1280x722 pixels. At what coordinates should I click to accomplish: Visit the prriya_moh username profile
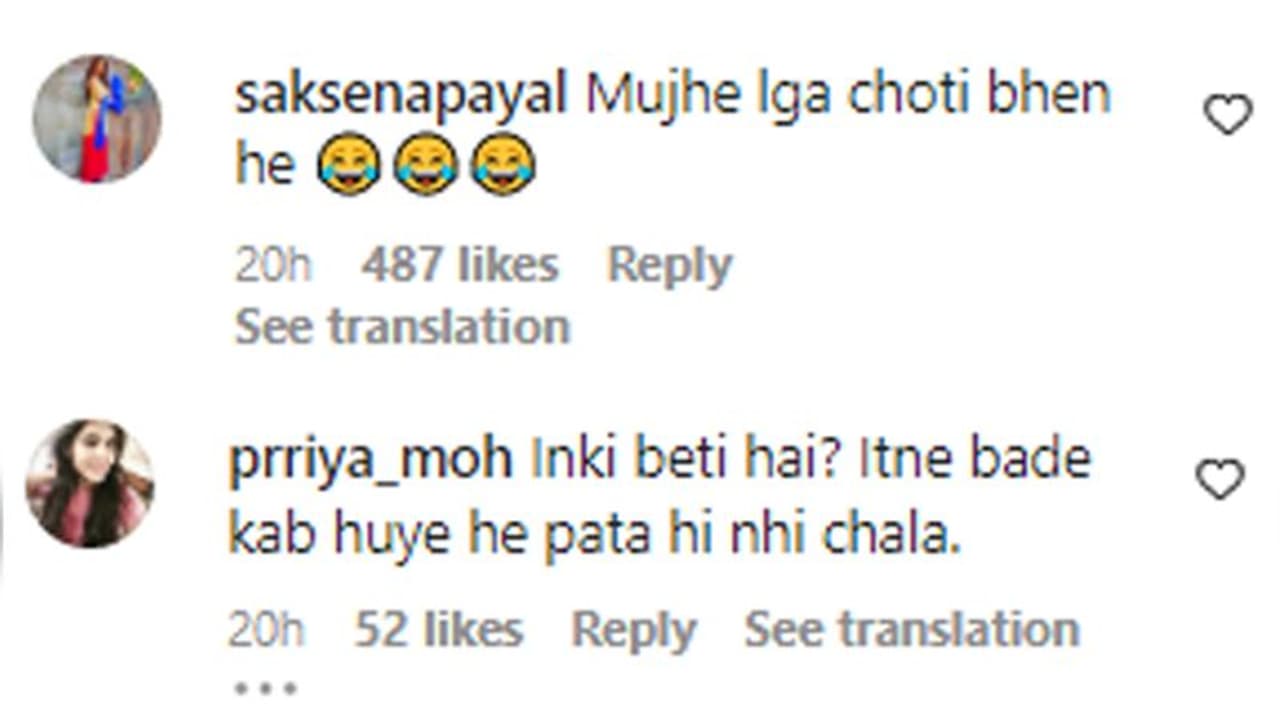pos(371,461)
